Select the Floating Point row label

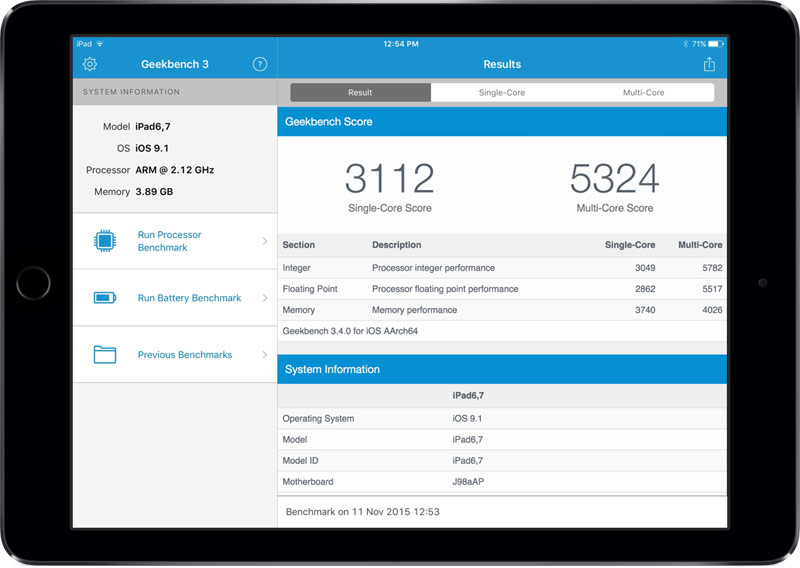coord(310,289)
